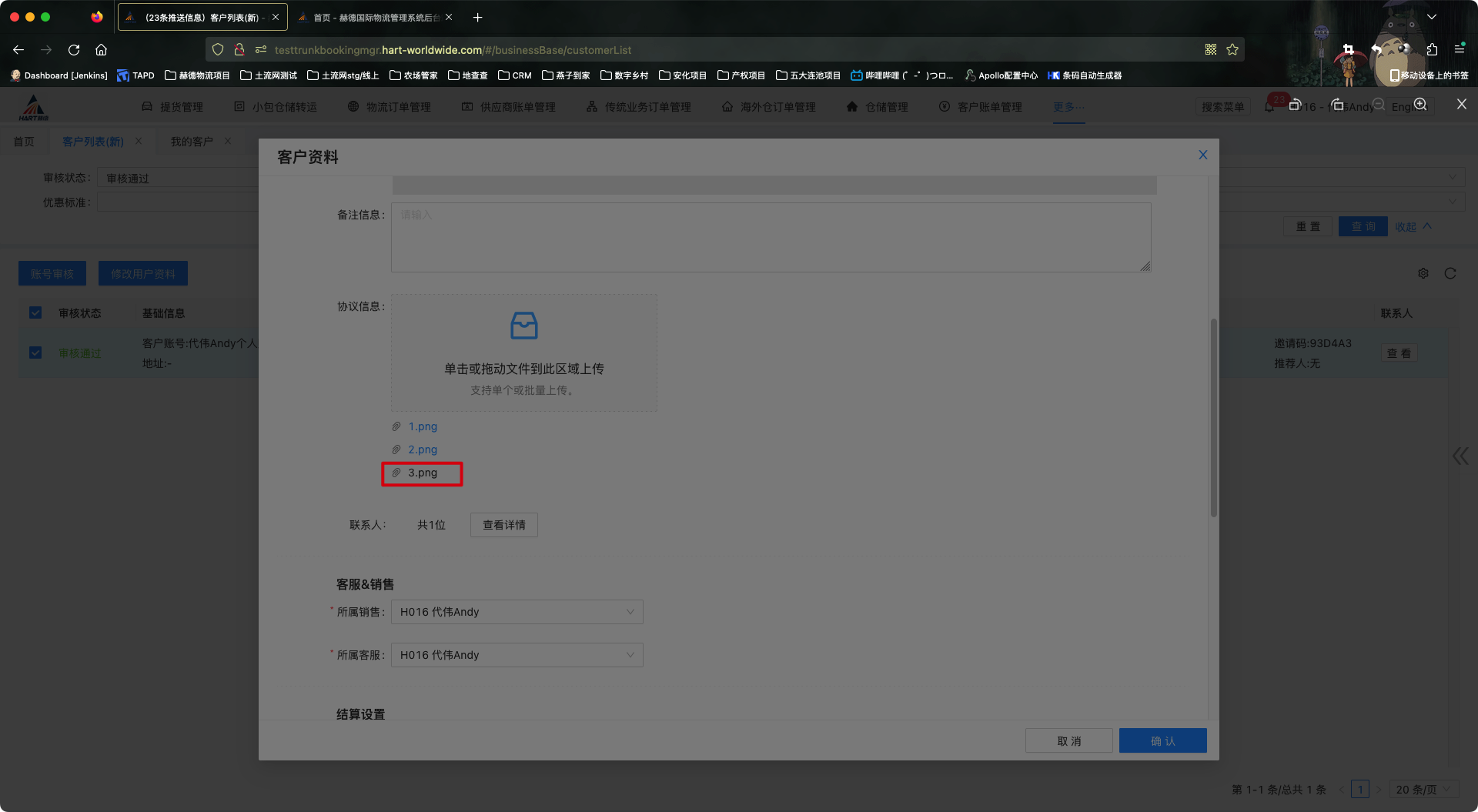Expand the 所属销售 dropdown
The height and width of the screenshot is (812, 1478).
(x=517, y=612)
